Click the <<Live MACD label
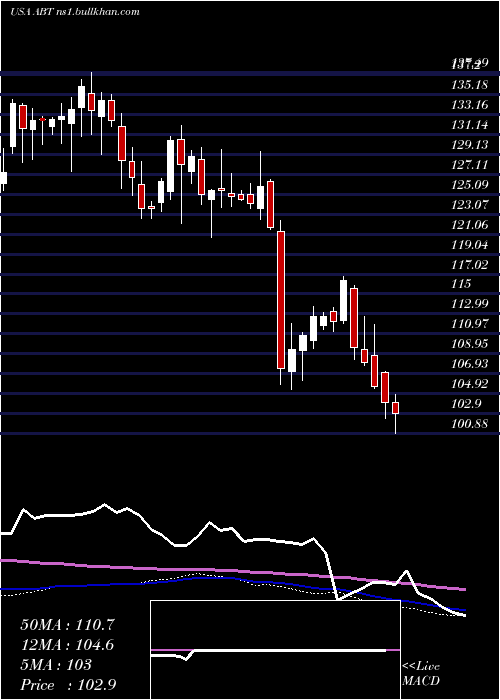 [x=421, y=674]
